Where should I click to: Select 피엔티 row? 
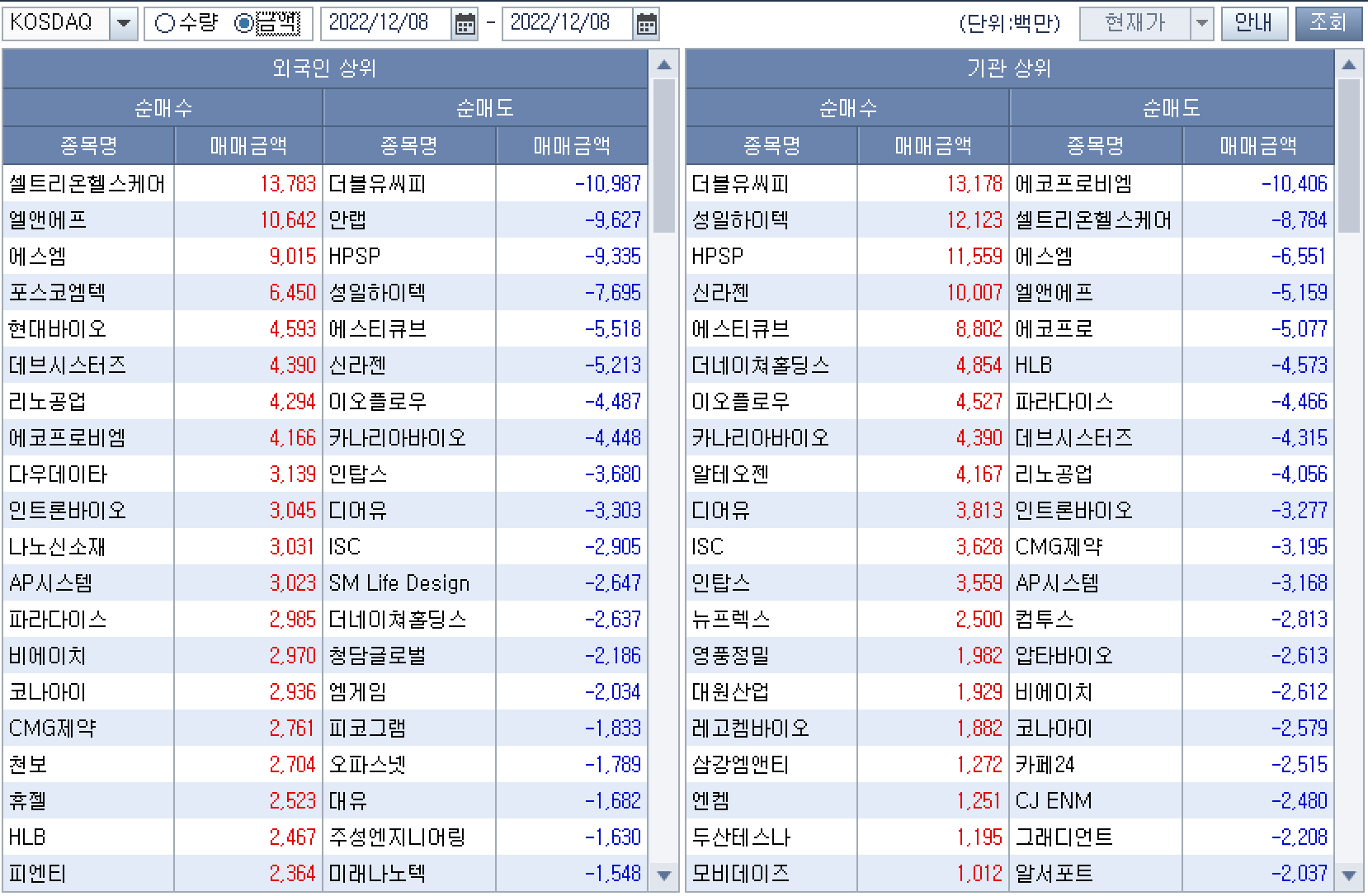88,874
